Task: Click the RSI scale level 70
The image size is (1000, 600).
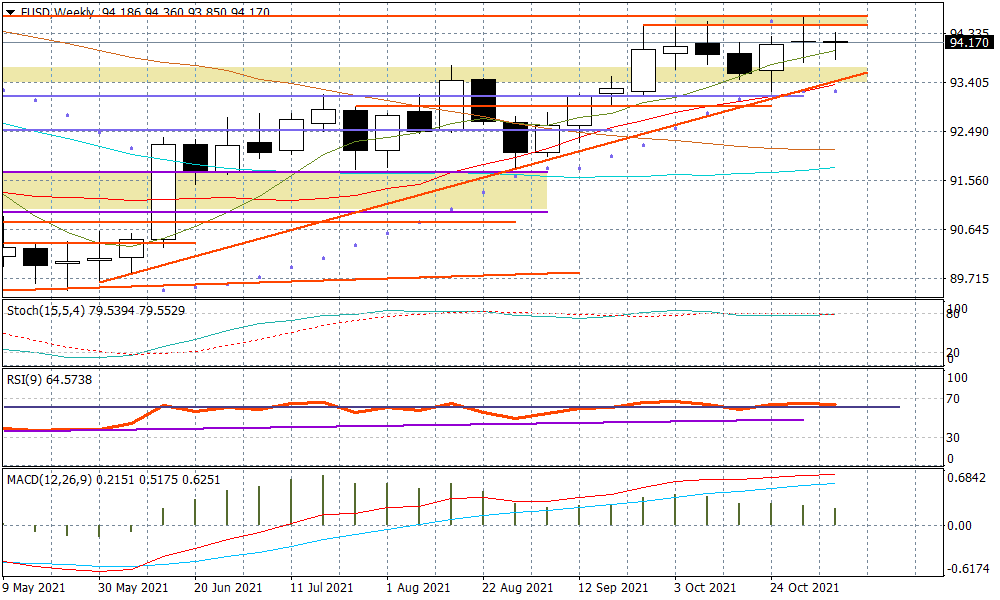Action: pyautogui.click(x=953, y=399)
